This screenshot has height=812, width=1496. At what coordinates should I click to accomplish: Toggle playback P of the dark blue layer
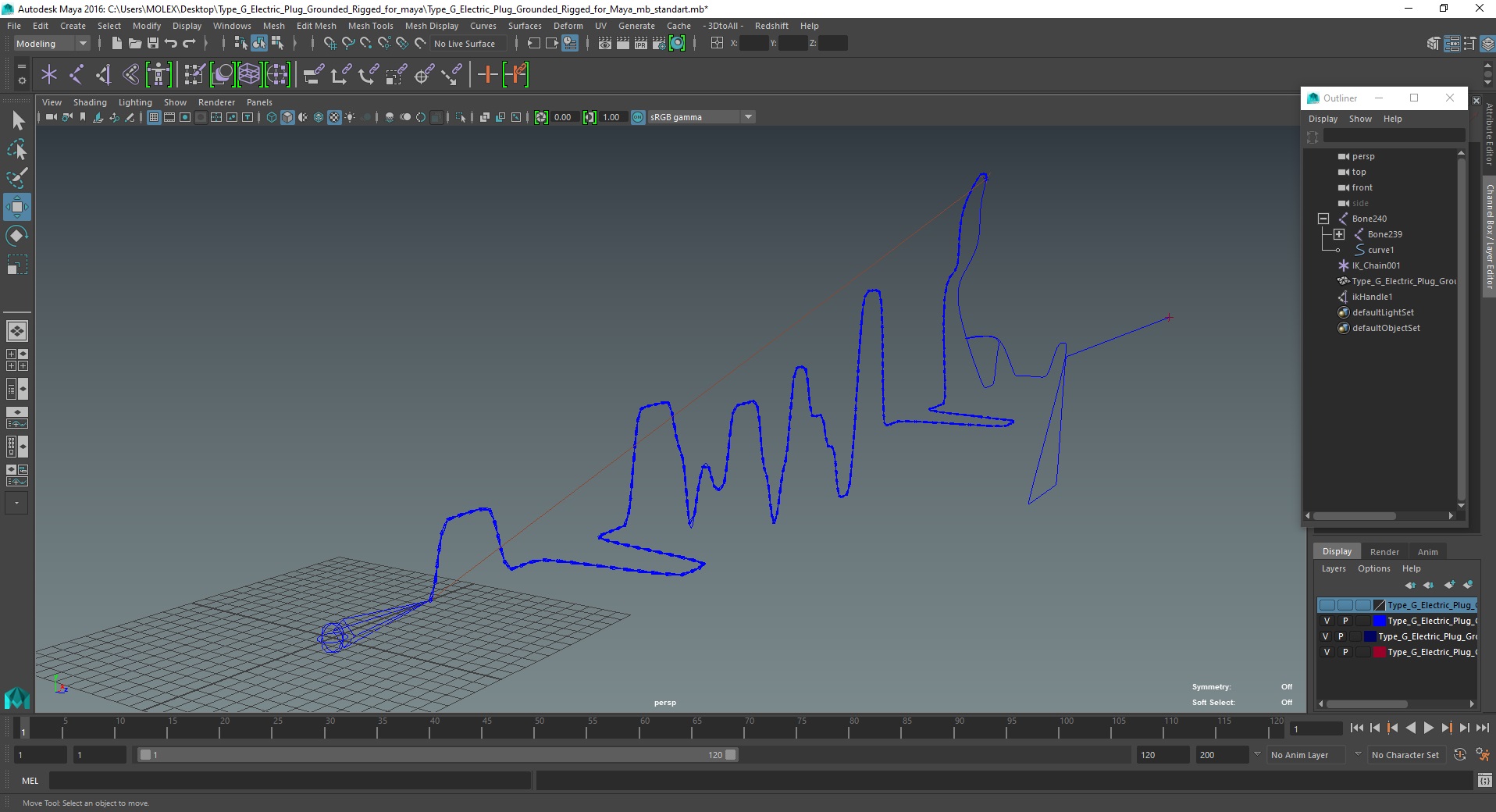click(x=1341, y=636)
